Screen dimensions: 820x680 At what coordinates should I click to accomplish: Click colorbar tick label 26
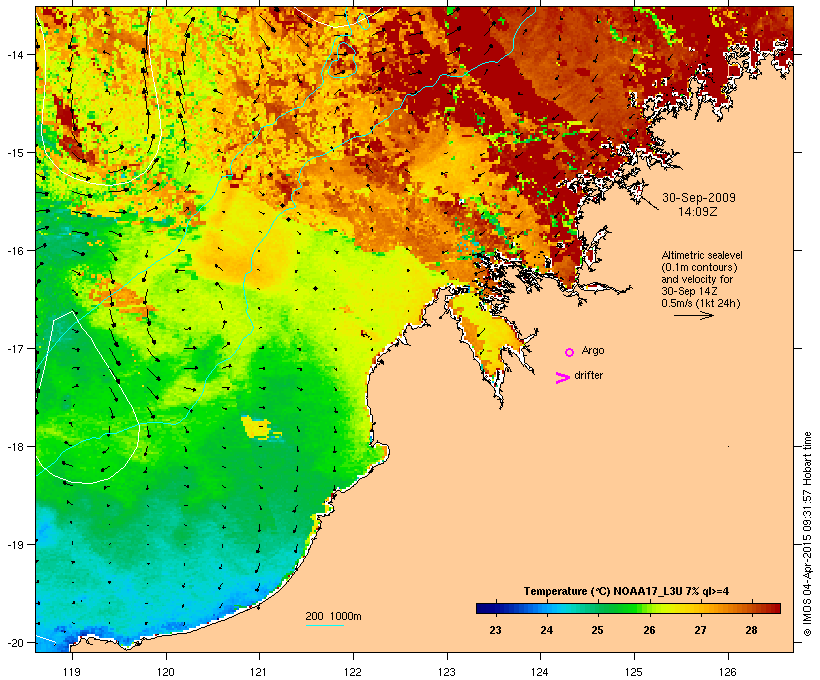(649, 630)
